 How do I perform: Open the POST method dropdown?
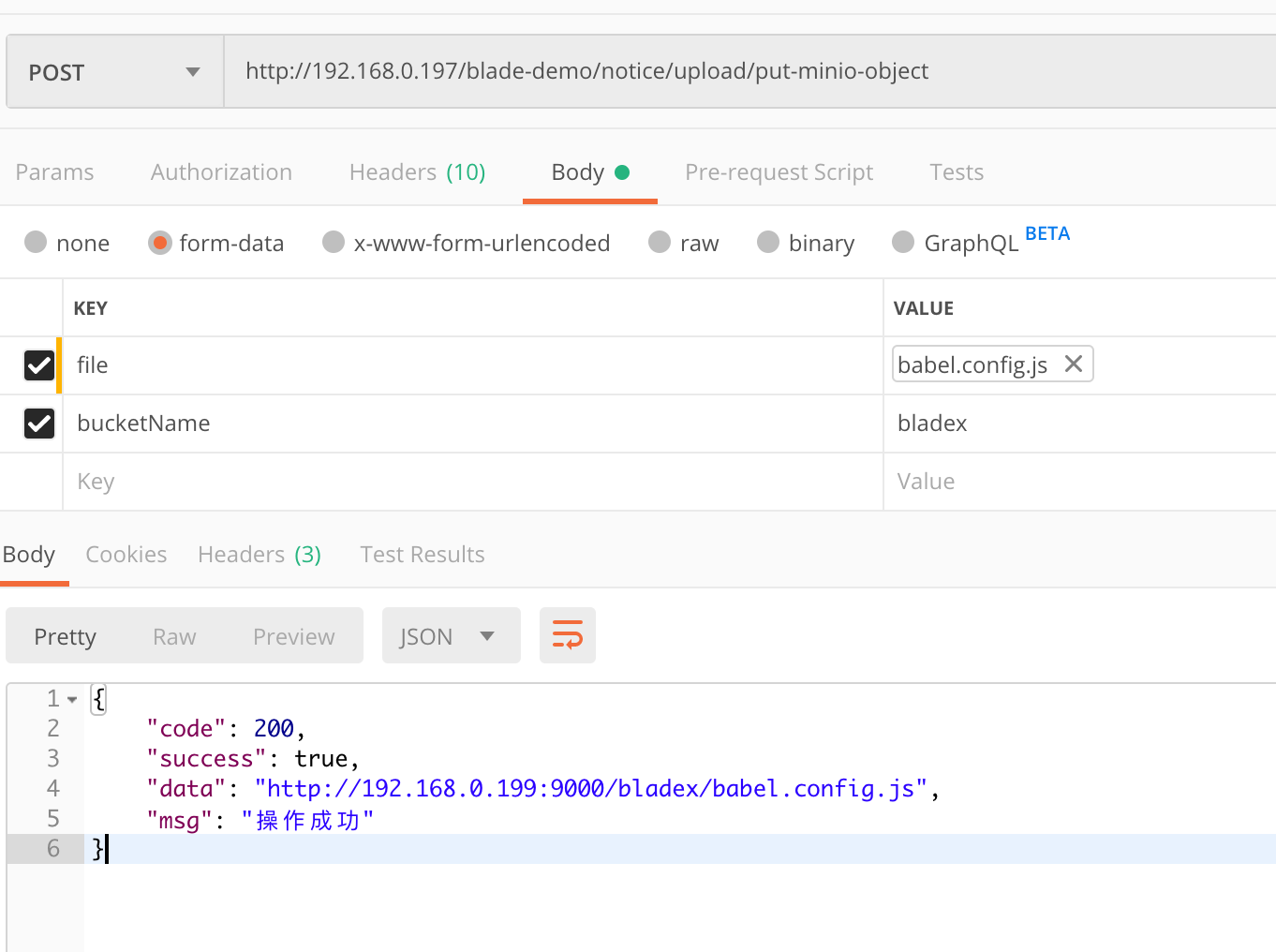pyautogui.click(x=115, y=72)
